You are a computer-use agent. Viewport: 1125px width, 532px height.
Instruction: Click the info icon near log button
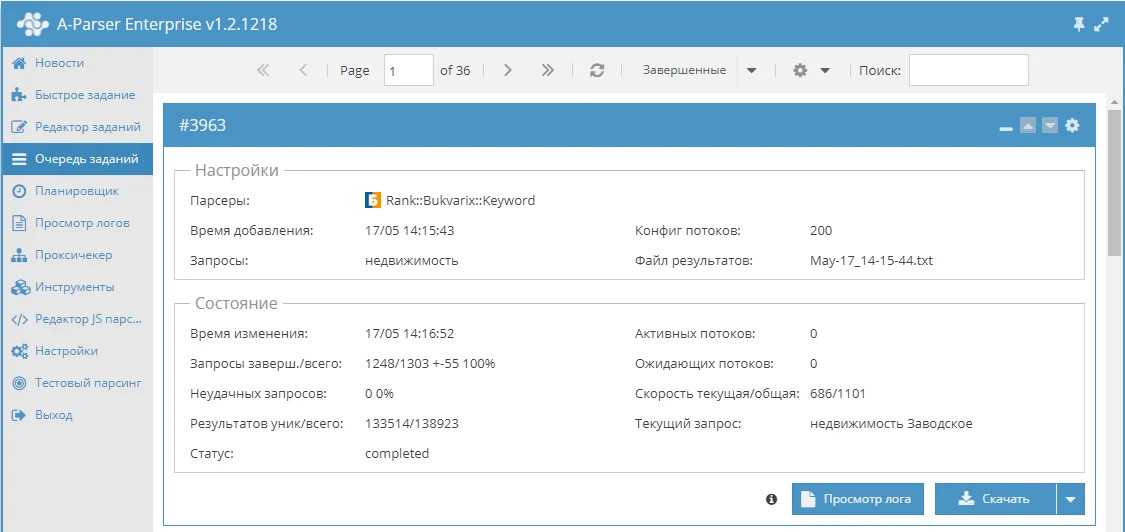coord(771,499)
